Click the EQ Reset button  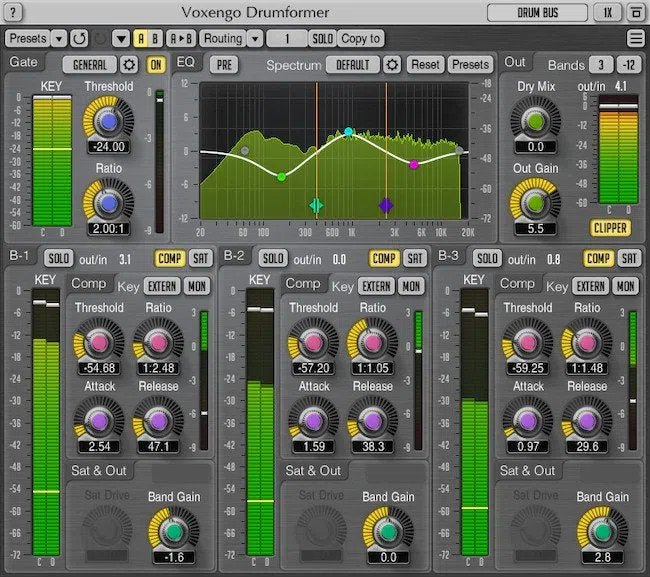click(x=425, y=65)
